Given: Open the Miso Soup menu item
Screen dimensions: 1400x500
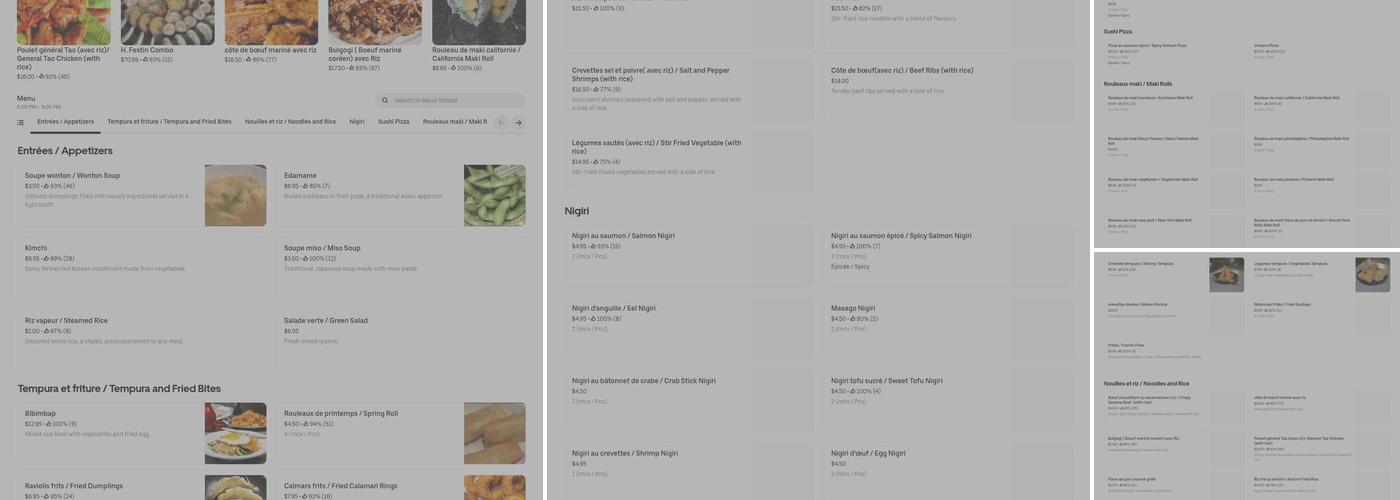Looking at the screenshot, I should tap(401, 266).
